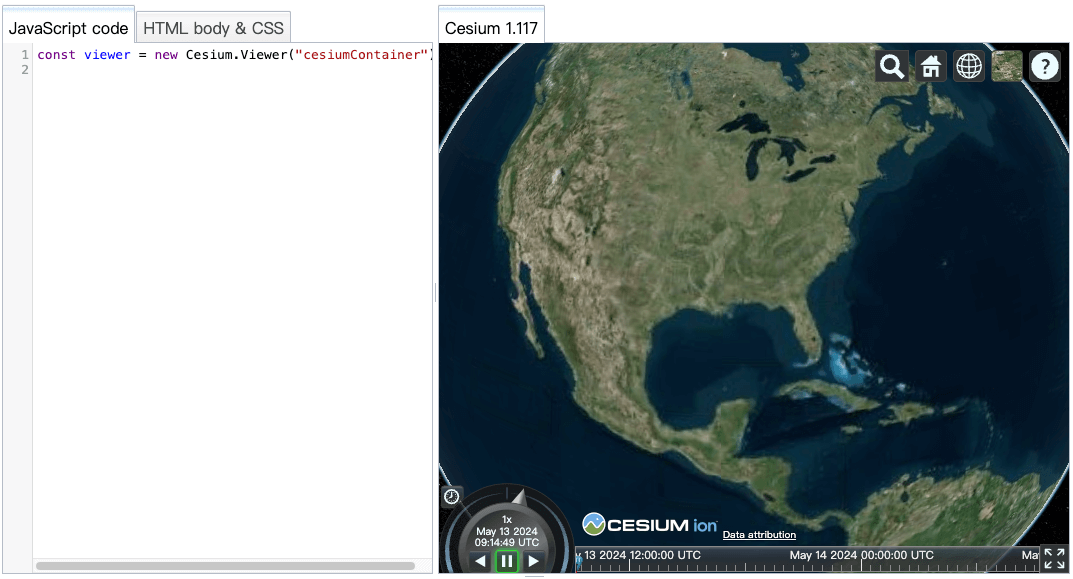Switch to the HTML body & CSS tab
Viewport: 1073px width, 579px height.
point(213,27)
